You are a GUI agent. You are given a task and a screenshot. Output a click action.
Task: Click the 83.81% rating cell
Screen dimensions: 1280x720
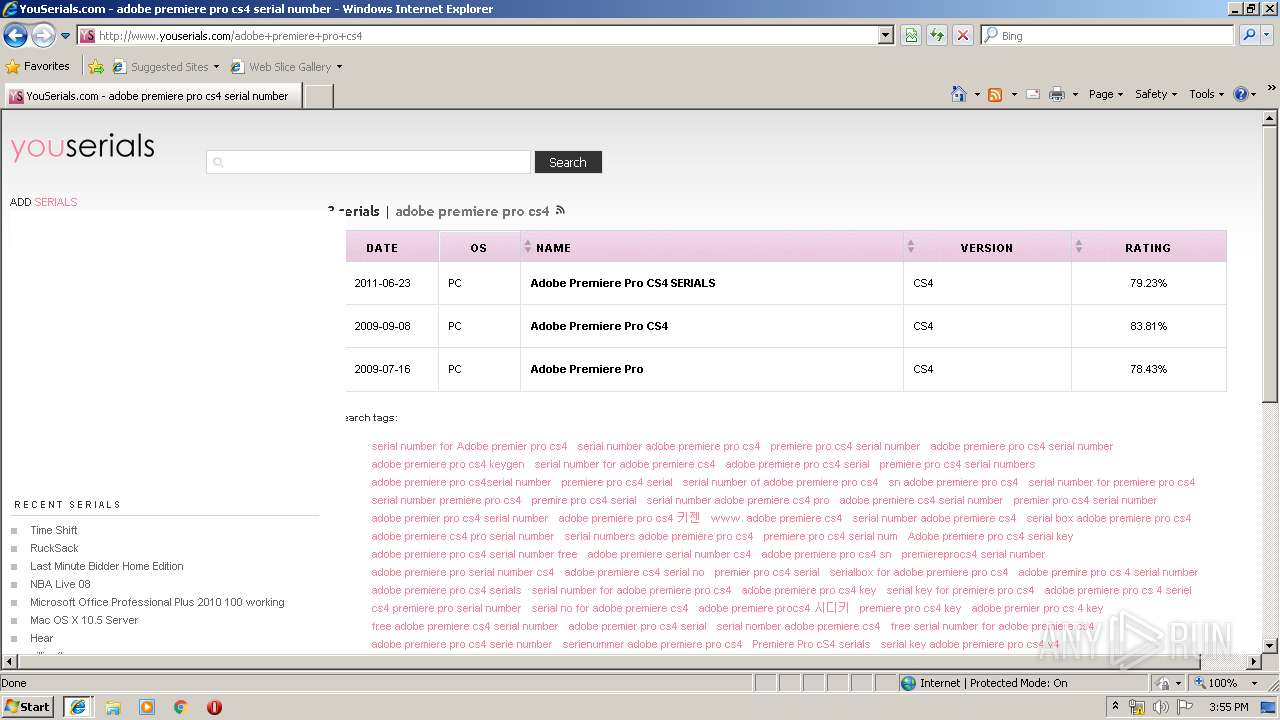click(x=1148, y=326)
